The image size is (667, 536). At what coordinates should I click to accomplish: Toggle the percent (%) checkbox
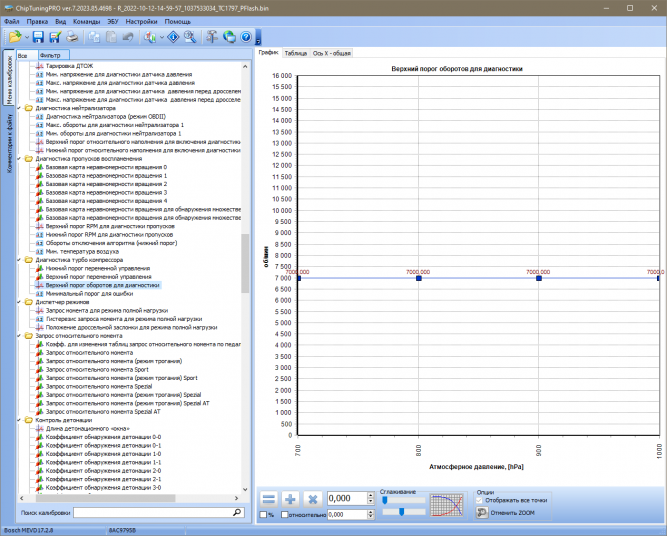(x=263, y=515)
